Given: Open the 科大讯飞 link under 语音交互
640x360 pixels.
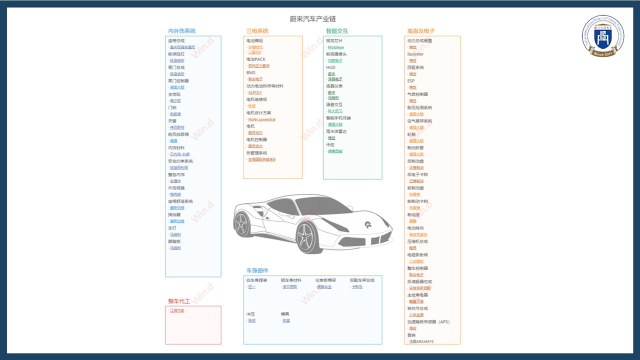Looking at the screenshot, I should [x=335, y=111].
